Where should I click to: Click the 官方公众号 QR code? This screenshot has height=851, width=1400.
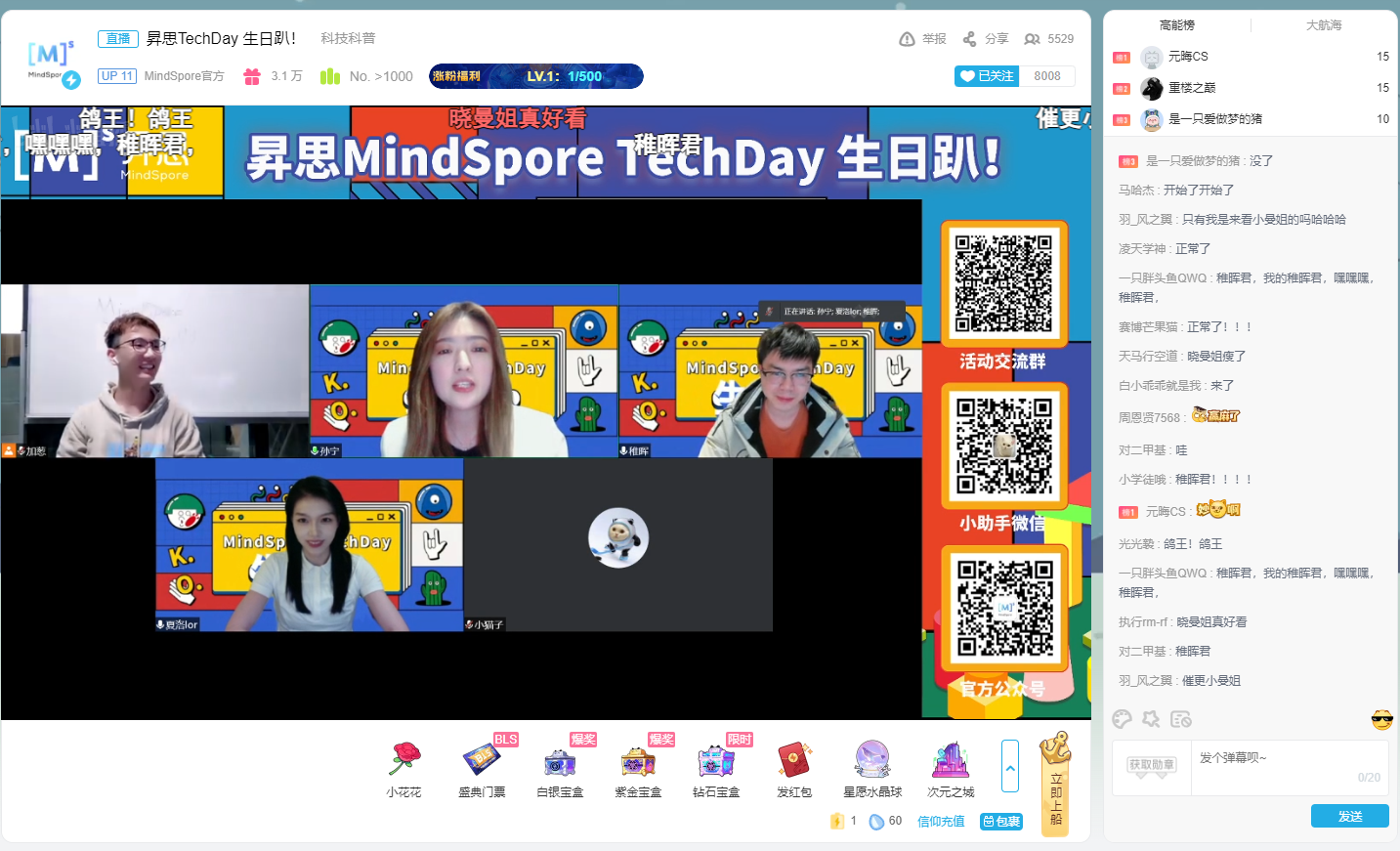tap(1003, 607)
